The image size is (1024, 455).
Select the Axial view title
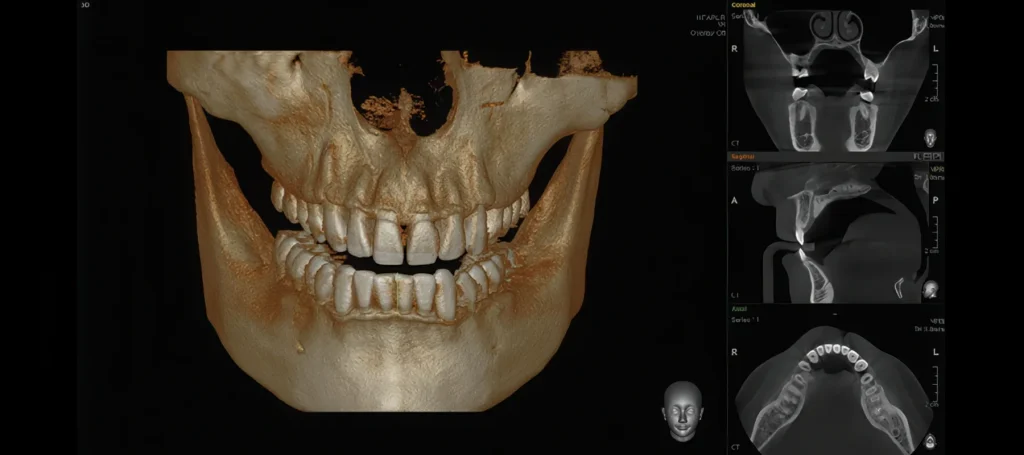(739, 308)
